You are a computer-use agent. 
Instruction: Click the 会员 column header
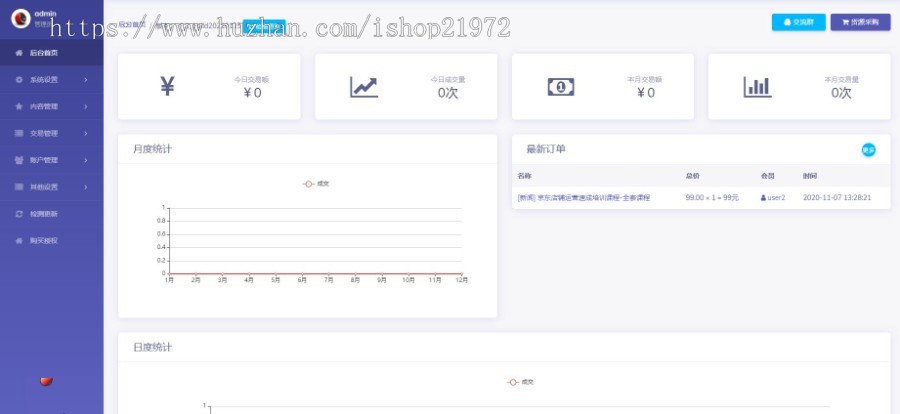click(767, 176)
